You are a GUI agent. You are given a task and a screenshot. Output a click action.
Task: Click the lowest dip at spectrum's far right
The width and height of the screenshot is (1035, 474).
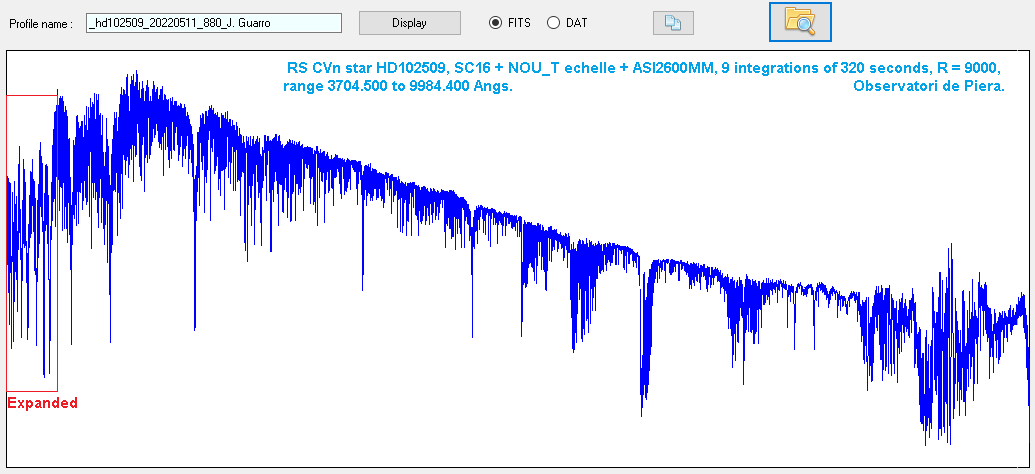[x=927, y=441]
